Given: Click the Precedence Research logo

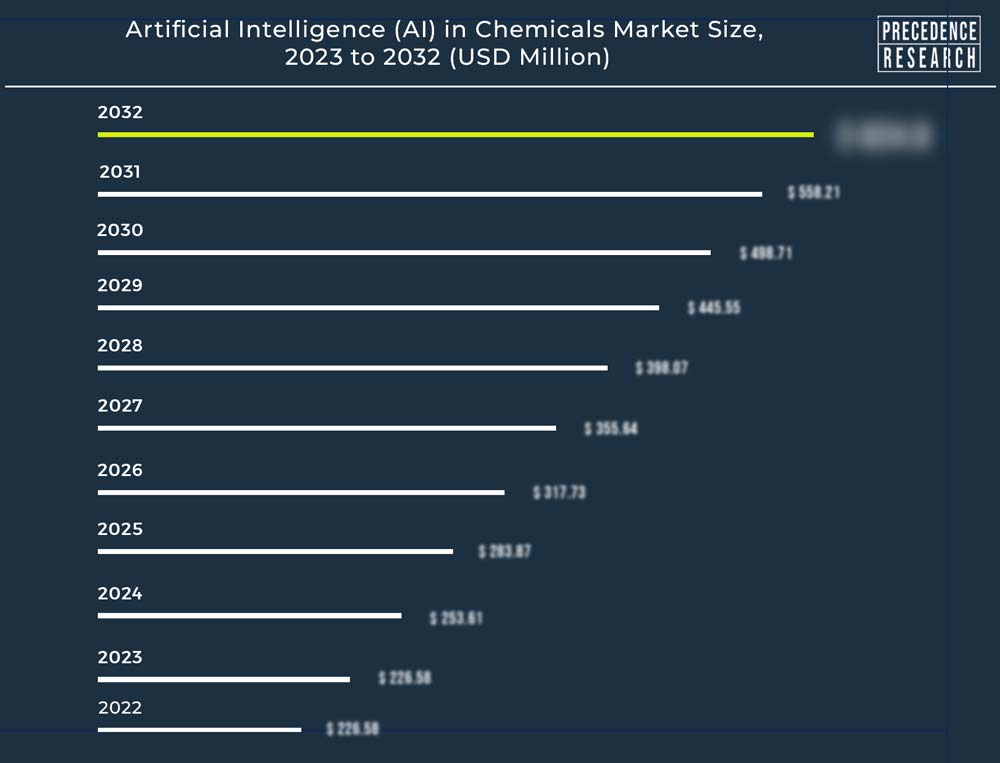Looking at the screenshot, I should 928,45.
